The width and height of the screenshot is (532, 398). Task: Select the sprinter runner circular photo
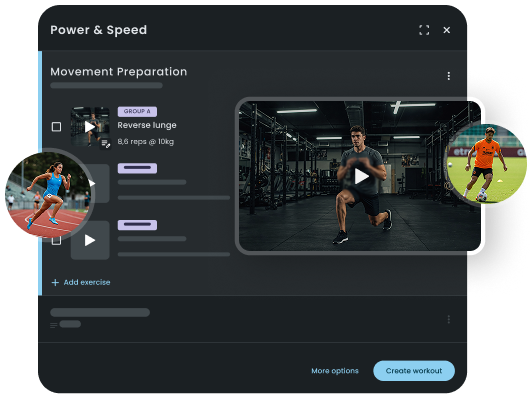pos(49,194)
